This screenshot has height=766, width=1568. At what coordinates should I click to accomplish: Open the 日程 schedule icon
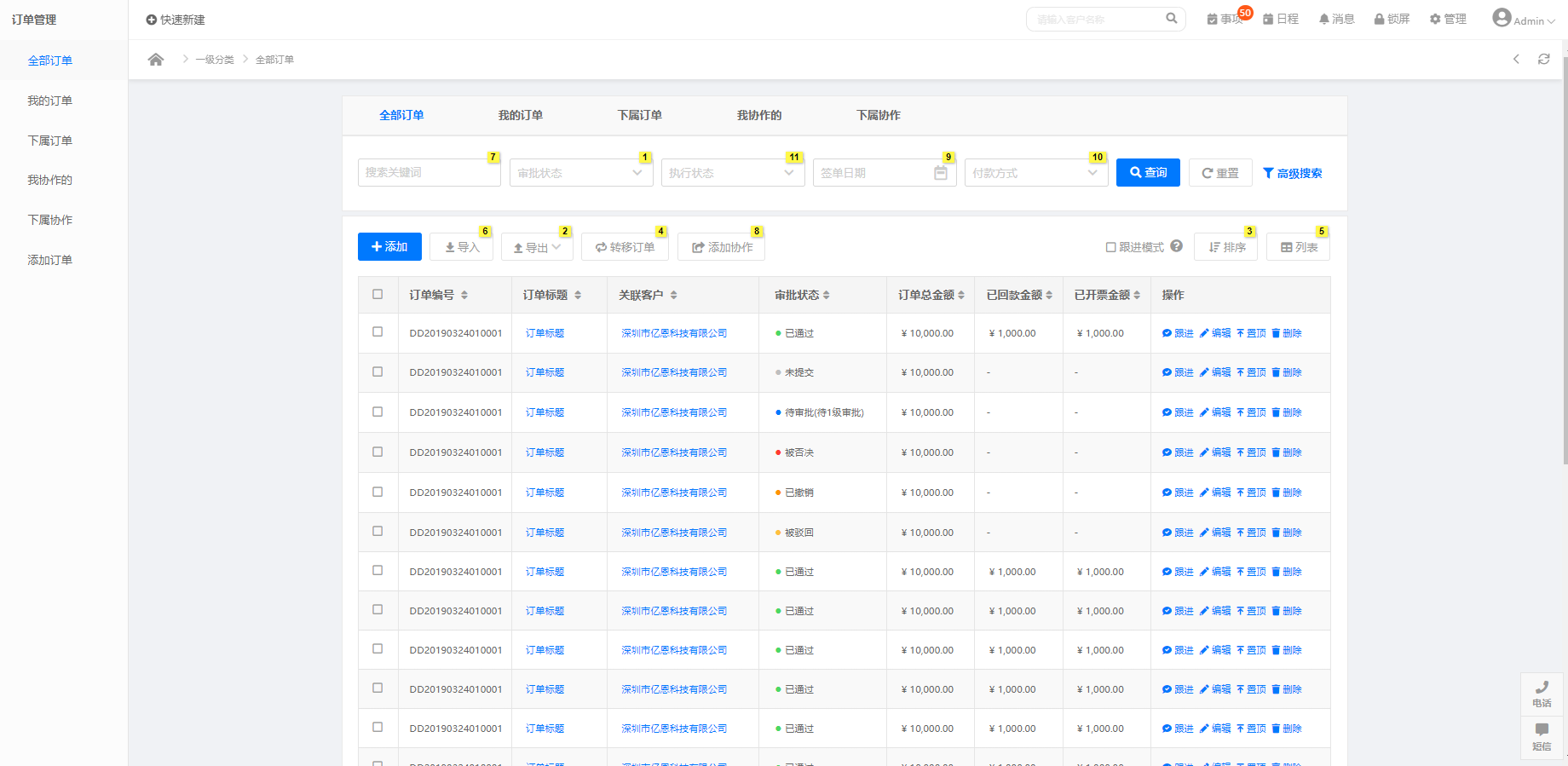1281,19
